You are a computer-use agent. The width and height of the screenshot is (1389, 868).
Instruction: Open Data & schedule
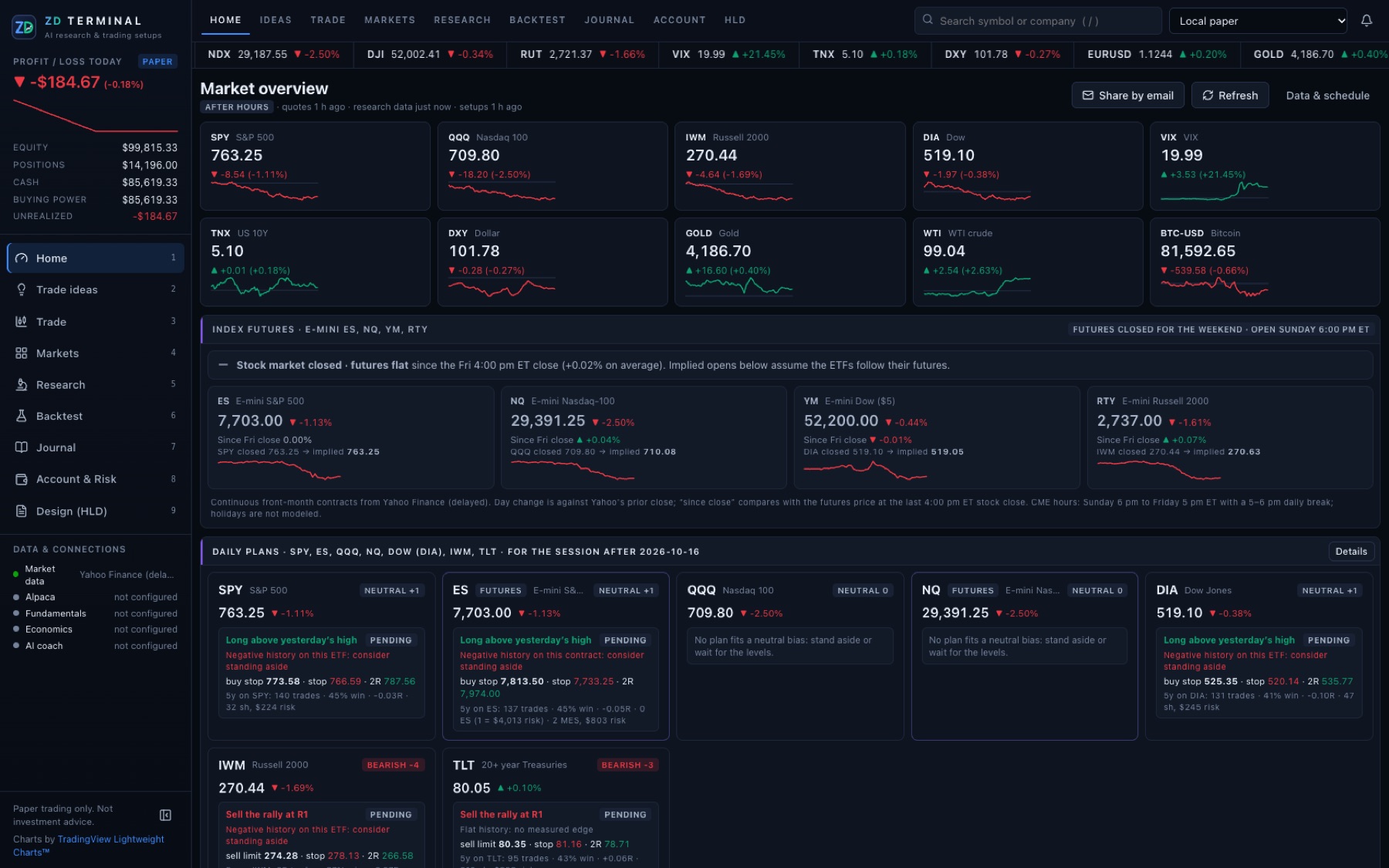coord(1327,95)
